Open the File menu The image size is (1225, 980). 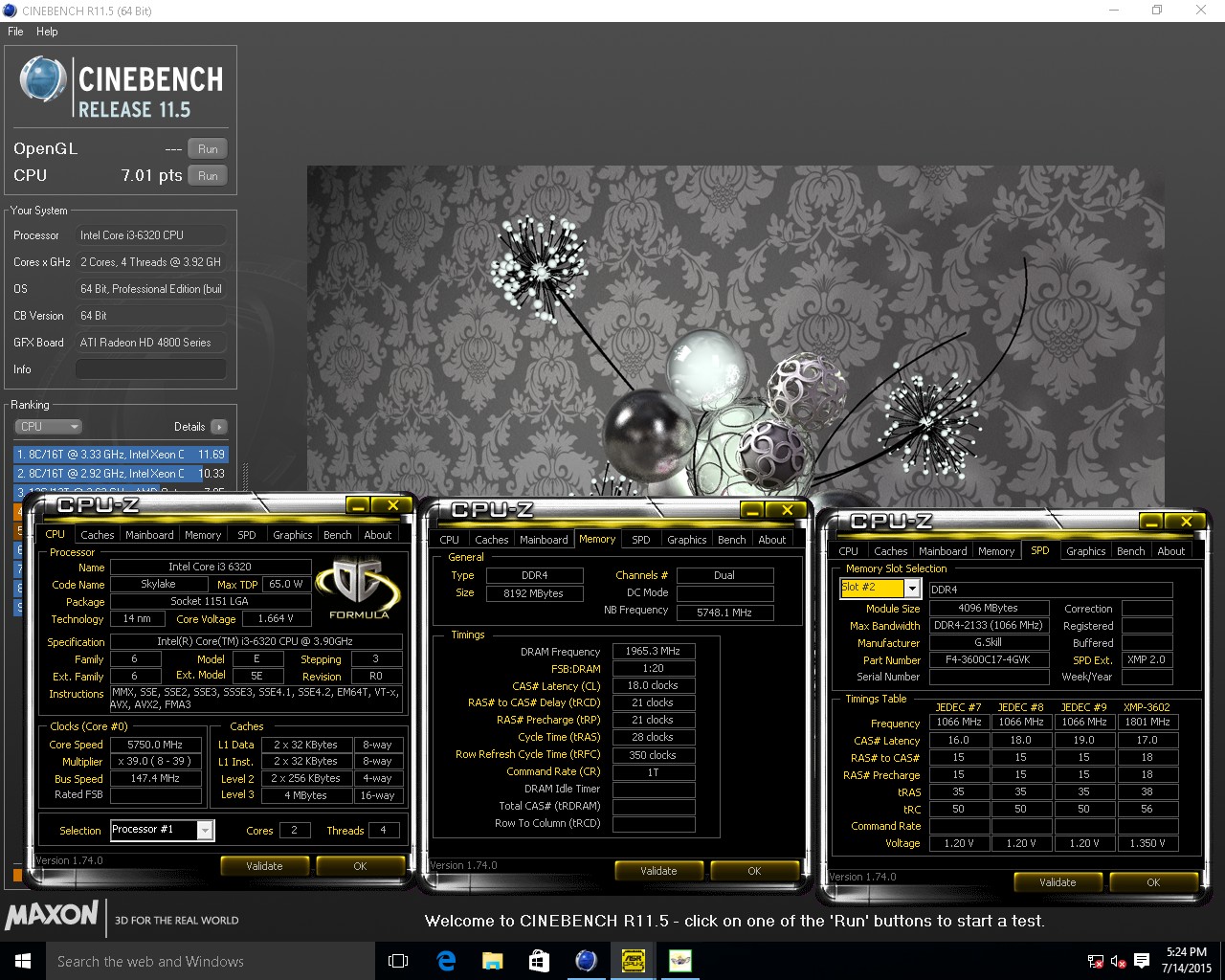(x=15, y=32)
